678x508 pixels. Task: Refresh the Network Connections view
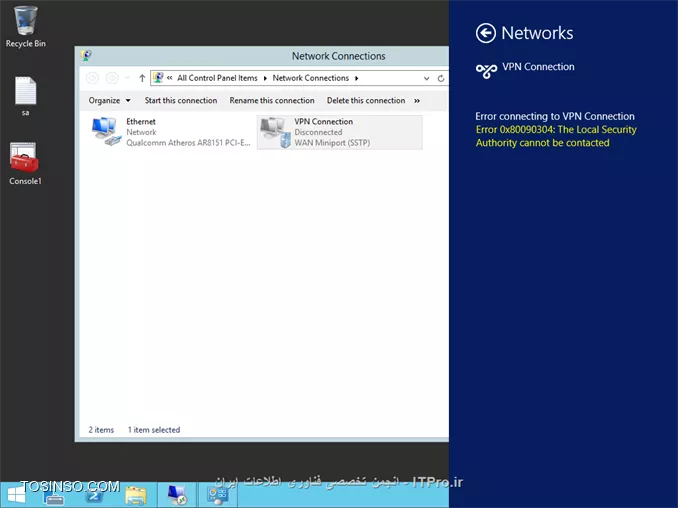[x=441, y=78]
